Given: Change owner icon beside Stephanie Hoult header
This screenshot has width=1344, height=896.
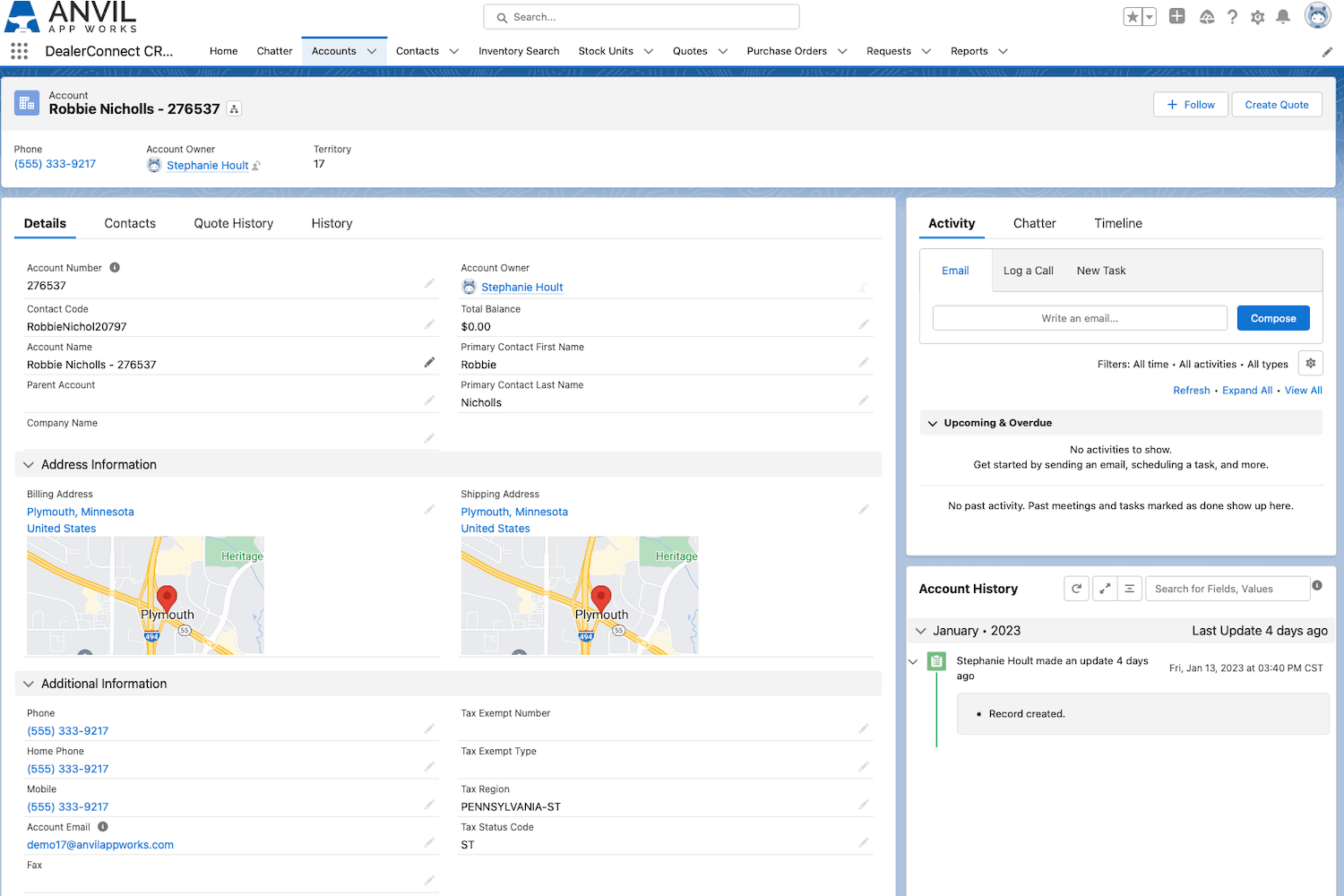Looking at the screenshot, I should [256, 166].
